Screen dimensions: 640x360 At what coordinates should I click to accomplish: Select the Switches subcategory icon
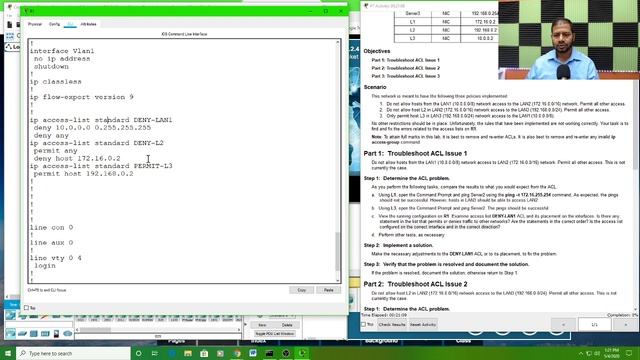[22, 333]
